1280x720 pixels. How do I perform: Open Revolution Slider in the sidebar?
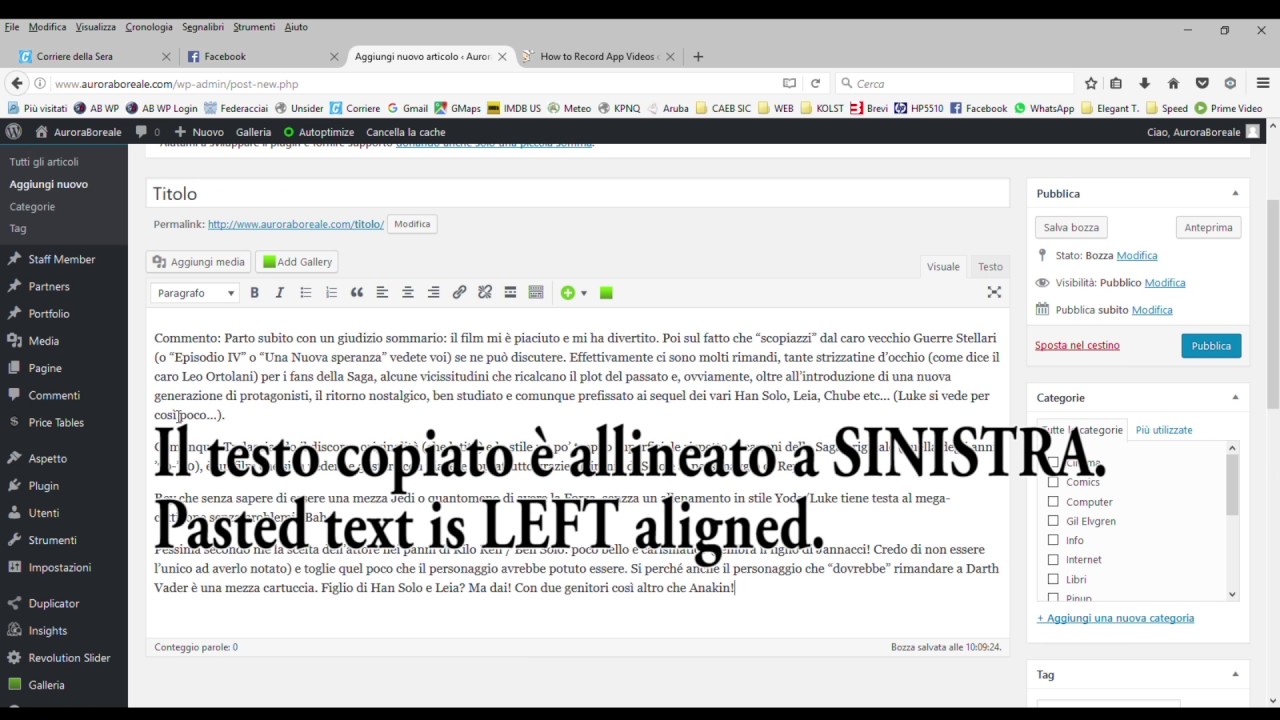point(69,658)
